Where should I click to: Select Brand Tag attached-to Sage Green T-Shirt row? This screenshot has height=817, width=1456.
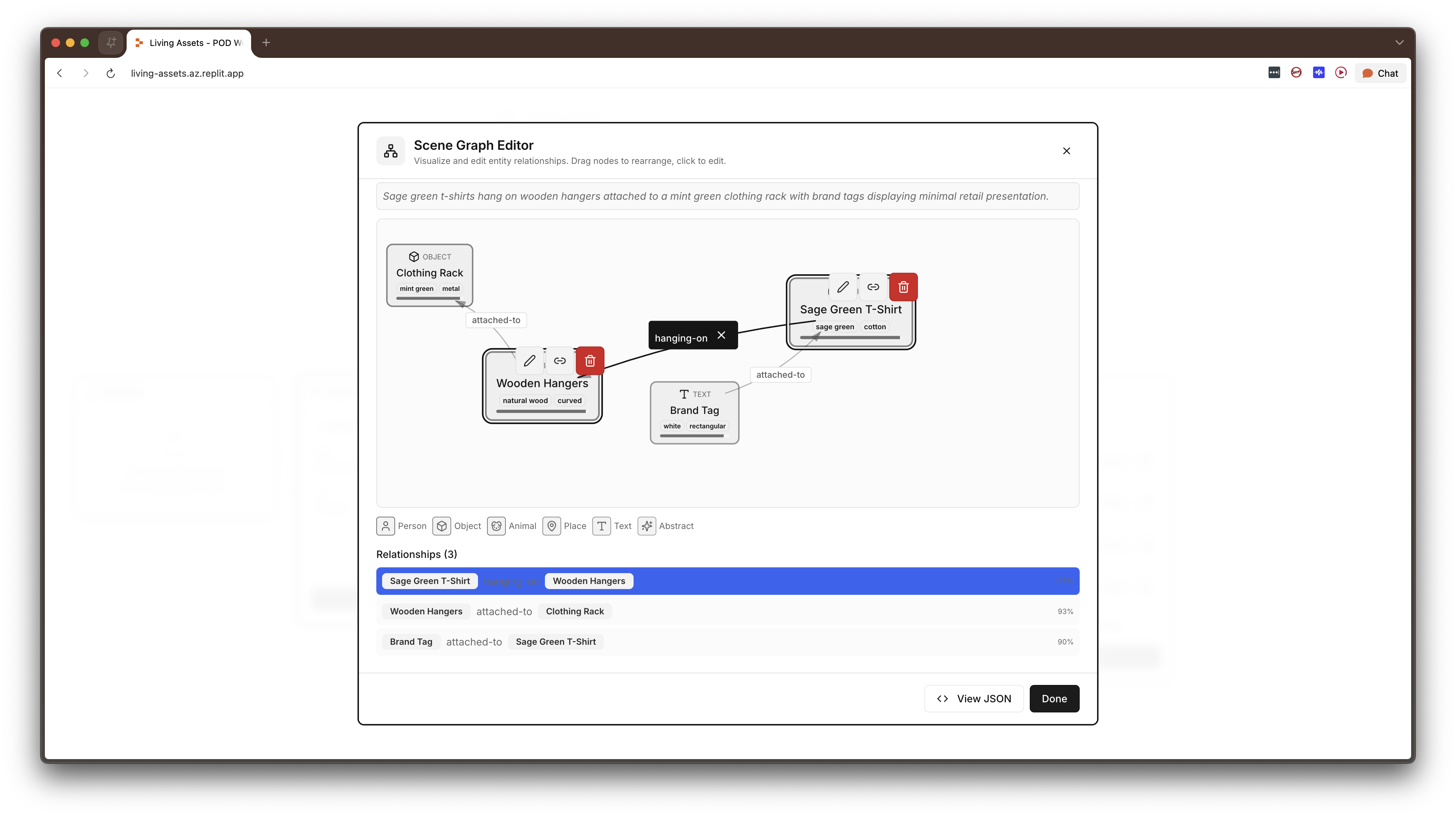[727, 642]
